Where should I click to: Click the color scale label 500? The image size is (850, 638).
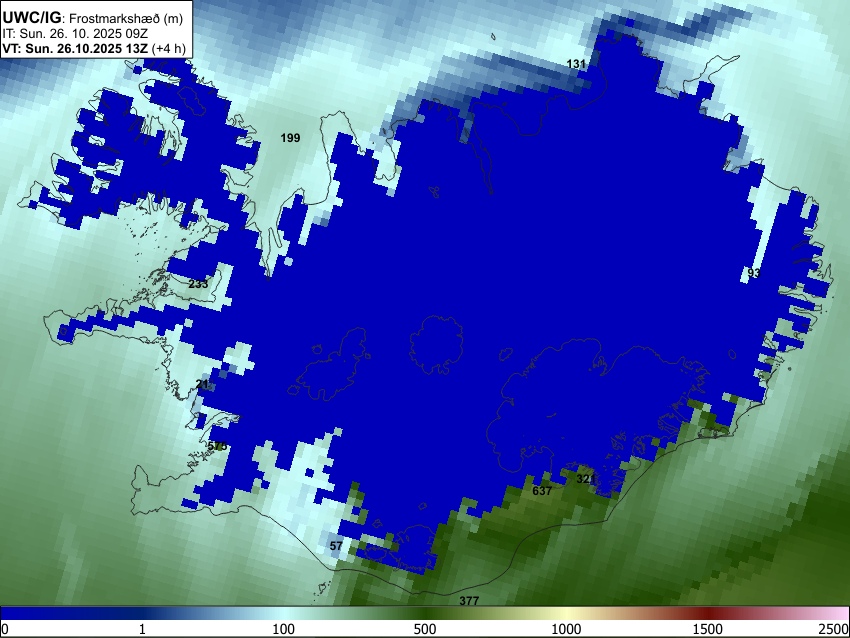[x=425, y=629]
